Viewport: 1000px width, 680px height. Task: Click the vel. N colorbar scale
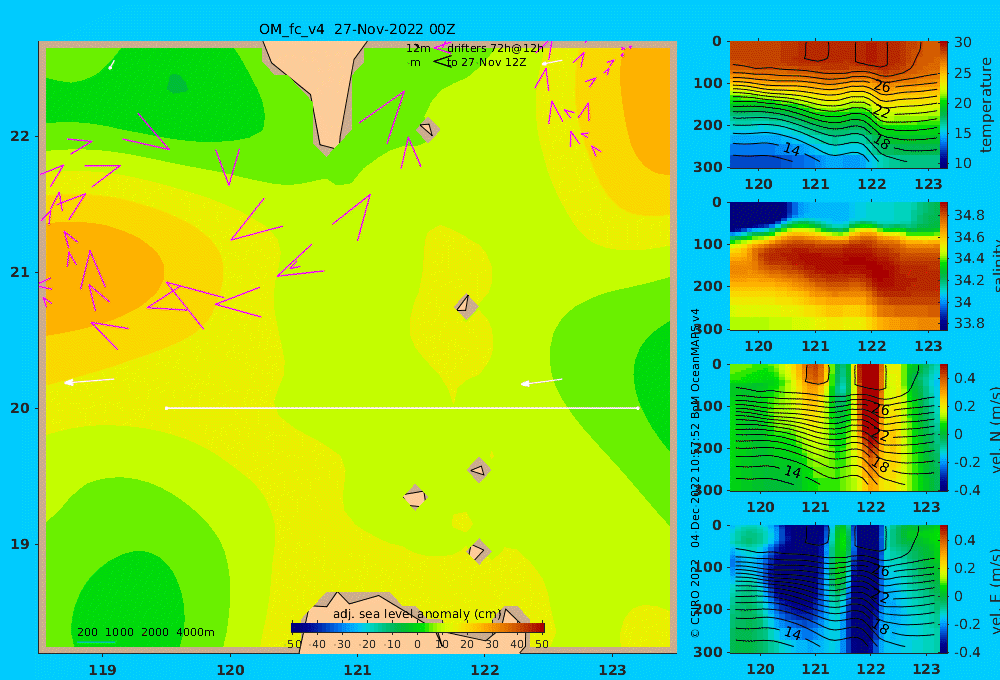(944, 427)
